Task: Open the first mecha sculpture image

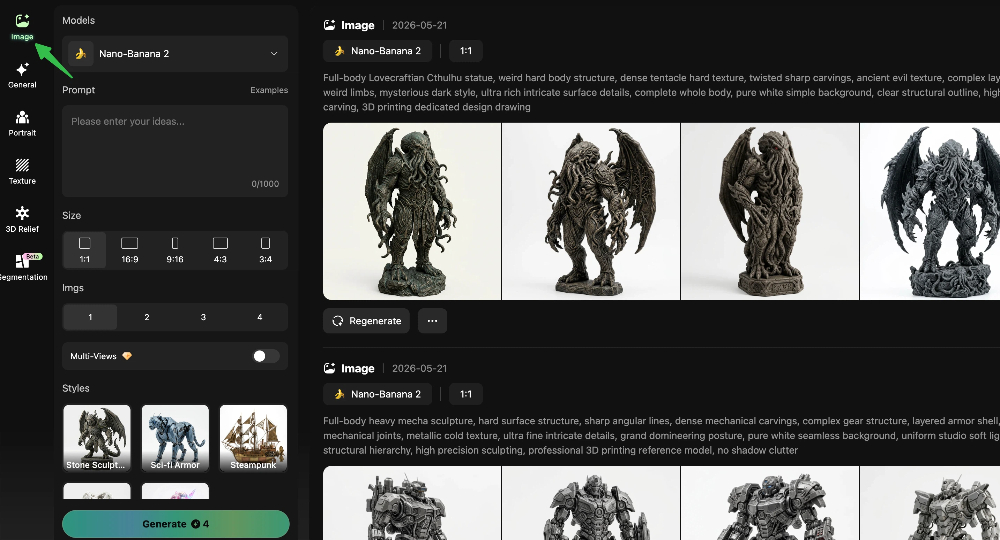Action: (412, 503)
